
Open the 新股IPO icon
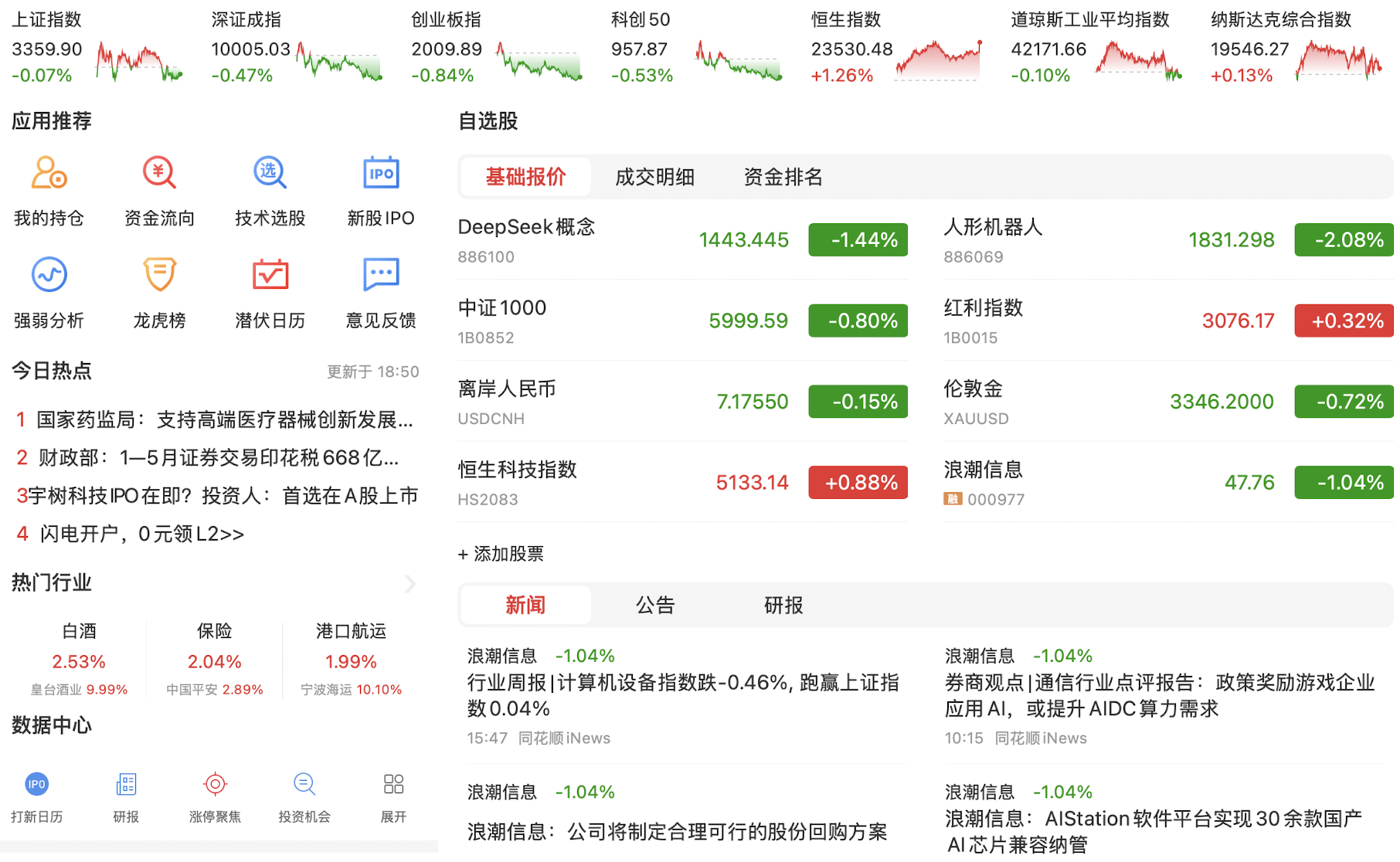click(381, 173)
